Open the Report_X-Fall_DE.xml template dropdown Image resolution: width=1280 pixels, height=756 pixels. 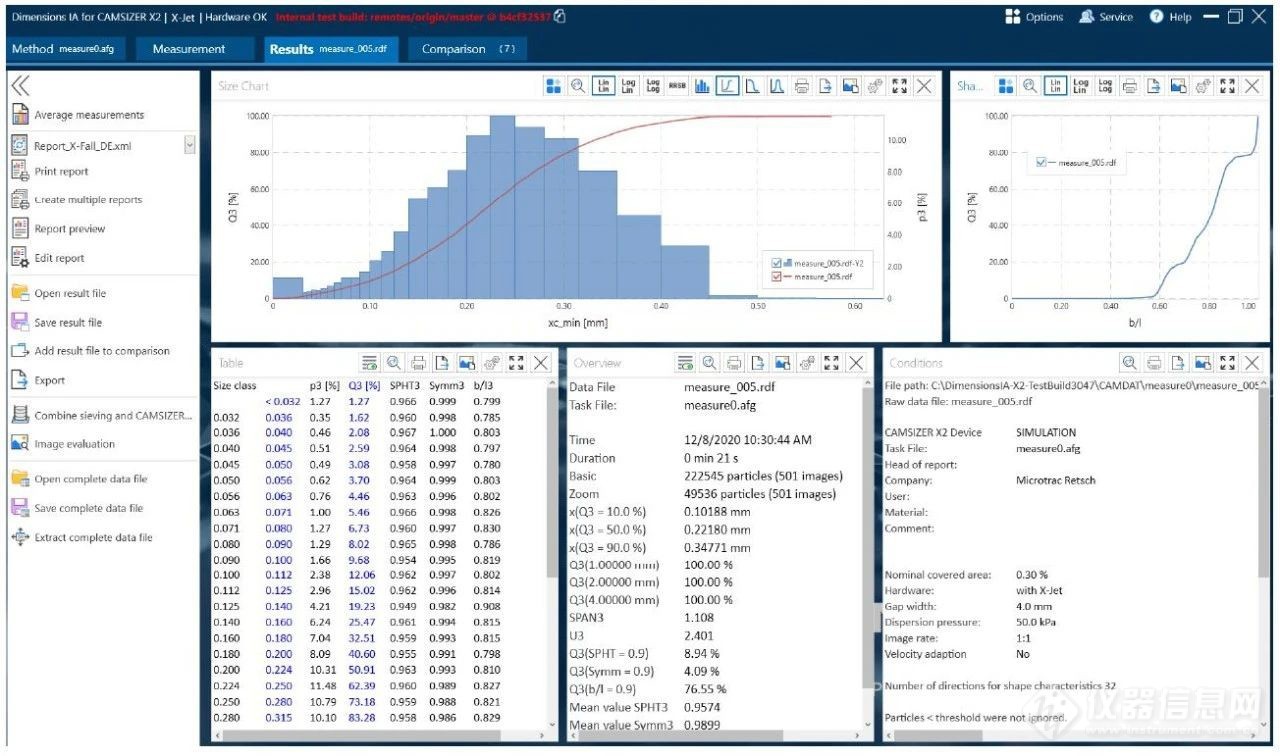click(189, 146)
